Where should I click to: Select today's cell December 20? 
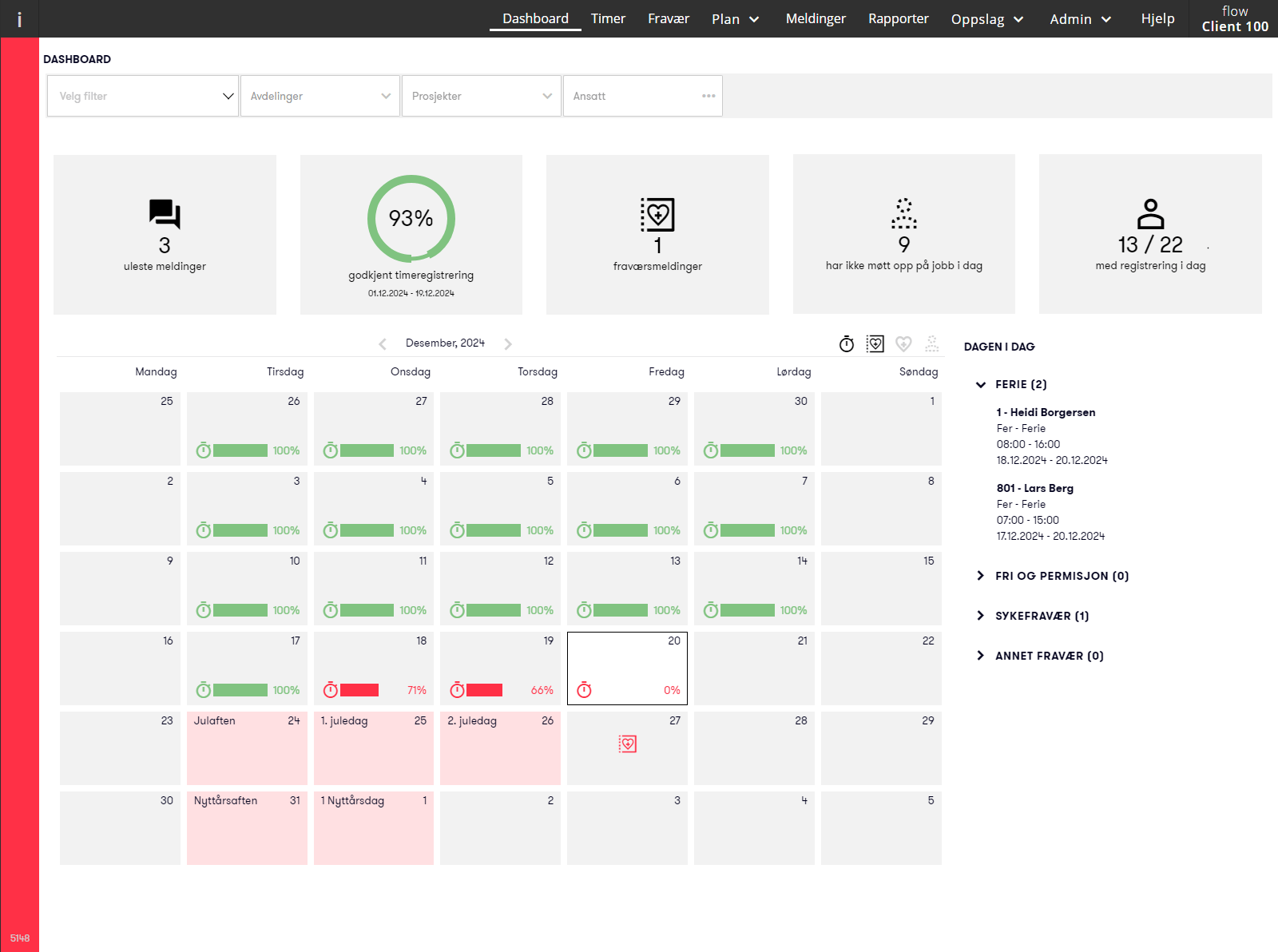[x=627, y=668]
